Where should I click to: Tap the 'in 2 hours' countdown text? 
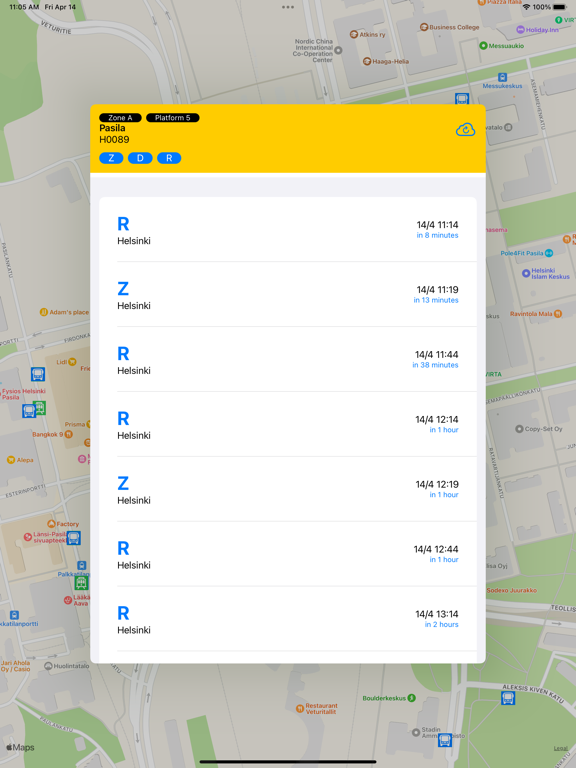pyautogui.click(x=442, y=624)
